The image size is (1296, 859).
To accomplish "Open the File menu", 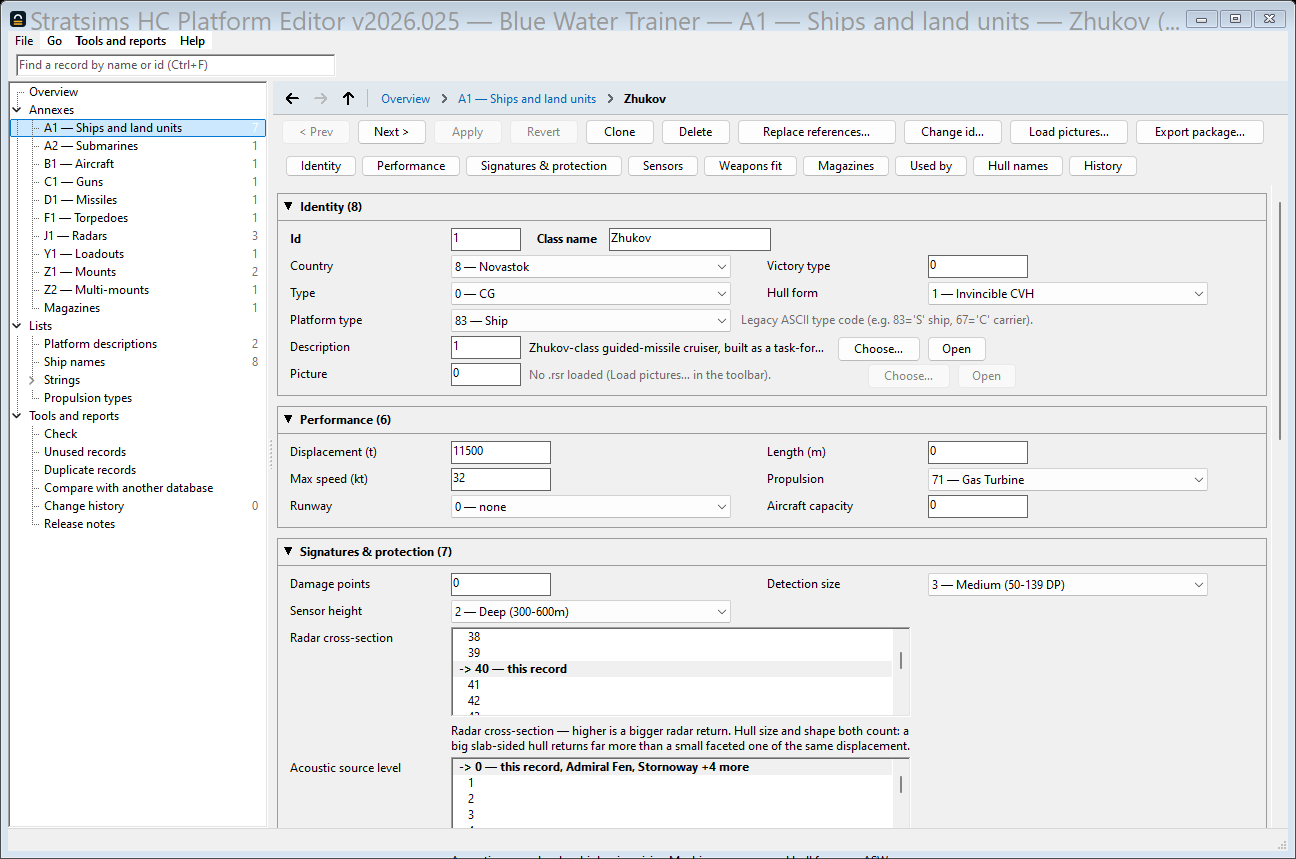I will [x=24, y=41].
